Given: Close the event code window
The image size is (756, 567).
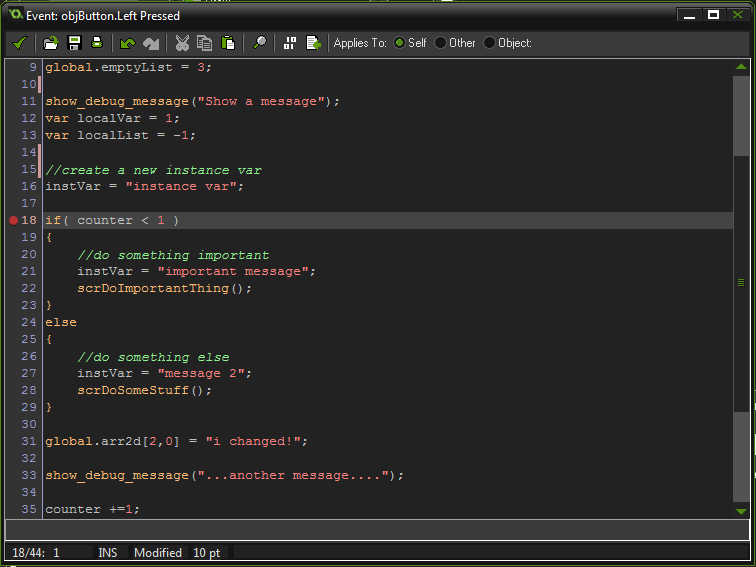Looking at the screenshot, I should 738,15.
